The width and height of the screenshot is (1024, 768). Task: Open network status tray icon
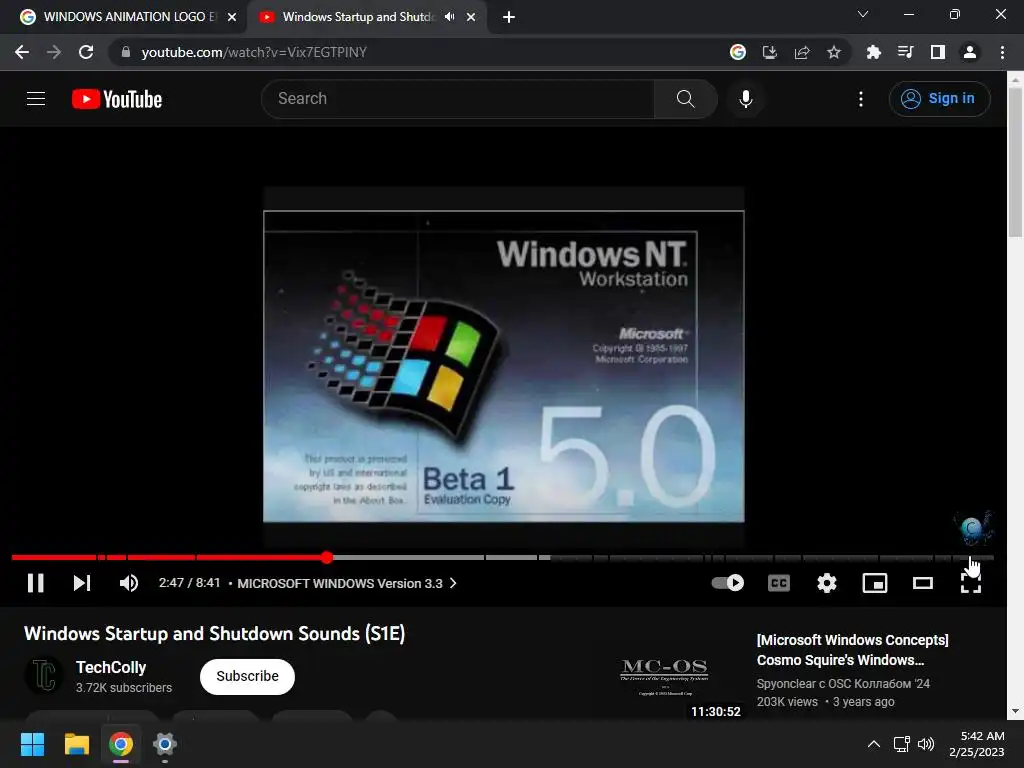coord(902,744)
